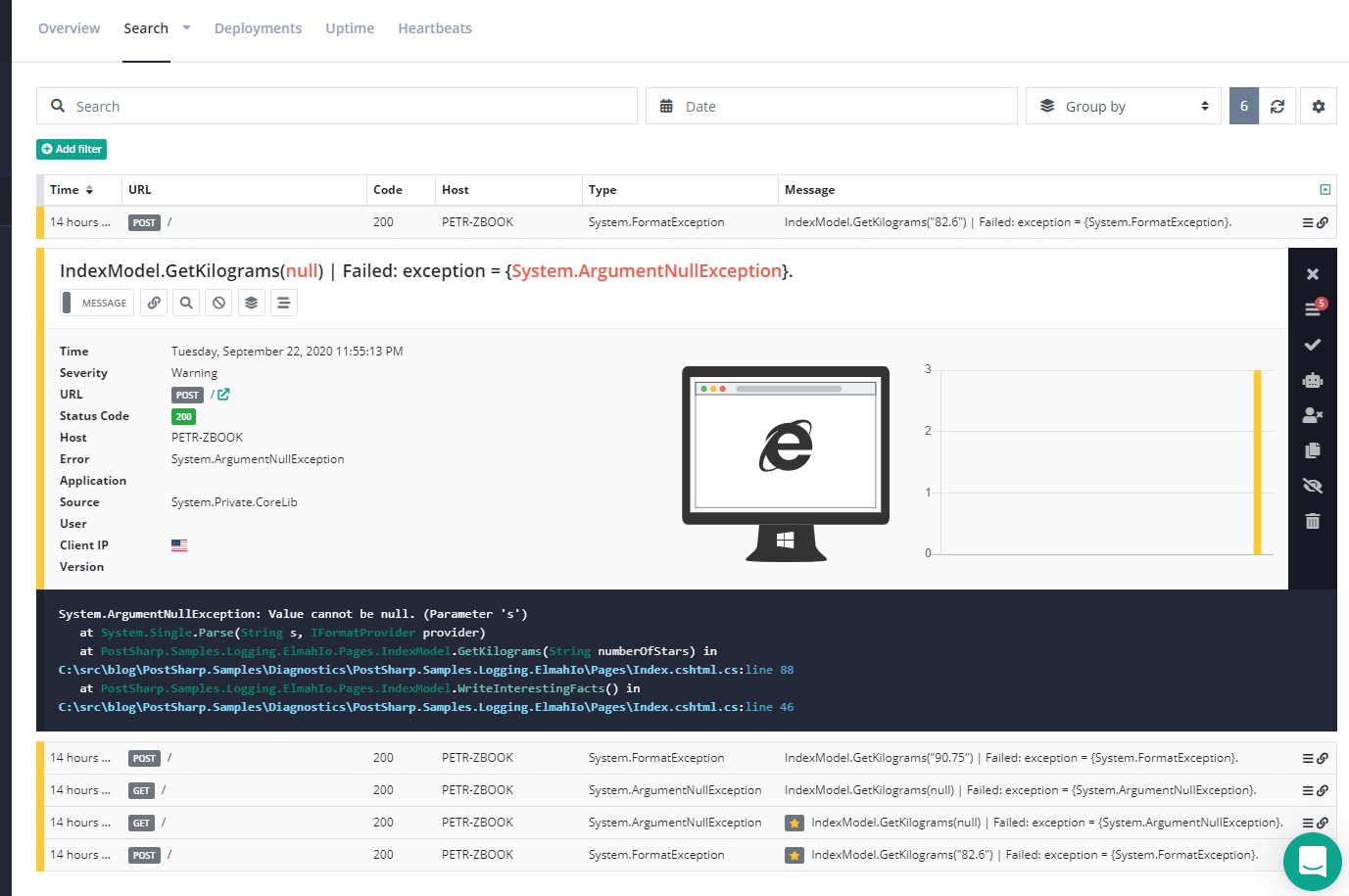Focus the Search input field

(337, 106)
